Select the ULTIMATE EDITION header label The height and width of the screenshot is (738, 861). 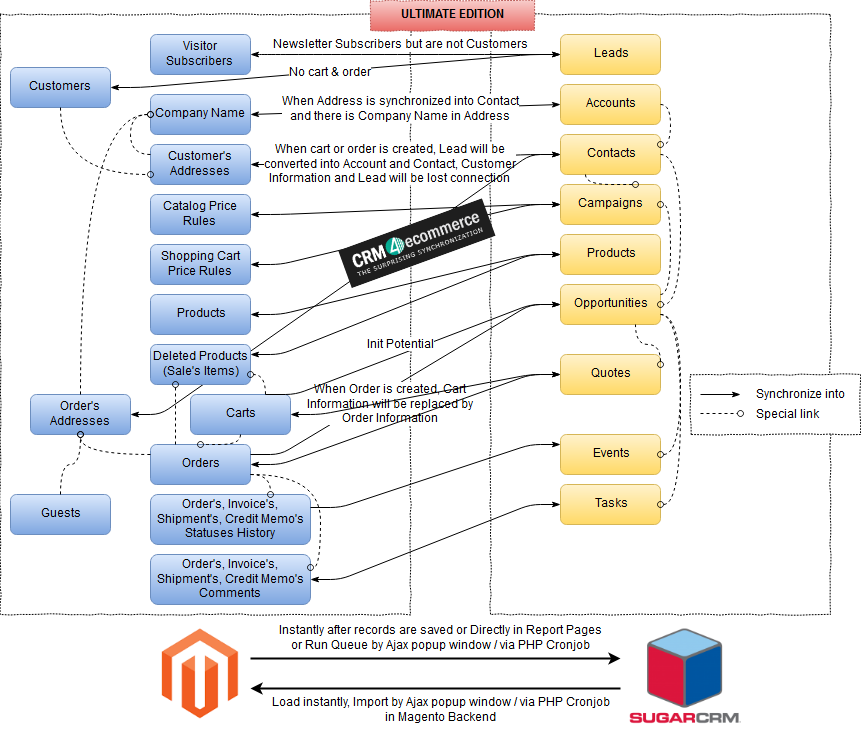point(452,15)
